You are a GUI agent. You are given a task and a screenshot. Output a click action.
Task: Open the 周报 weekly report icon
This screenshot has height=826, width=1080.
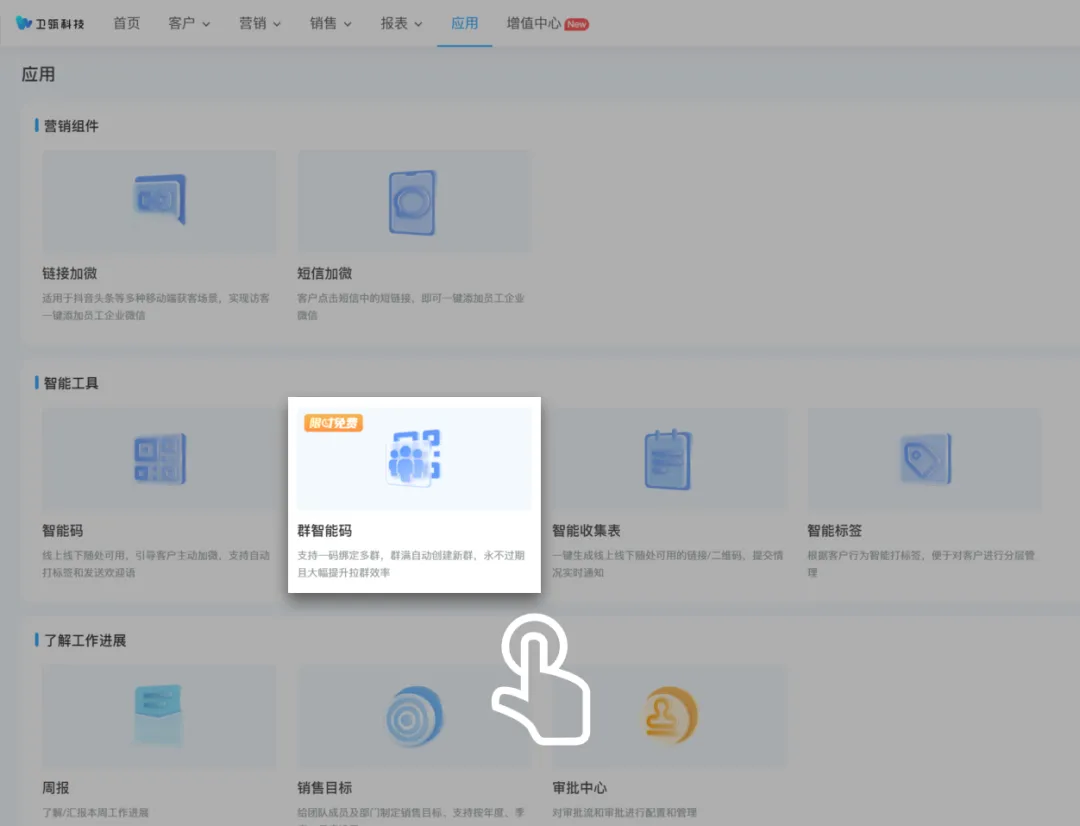coord(159,716)
